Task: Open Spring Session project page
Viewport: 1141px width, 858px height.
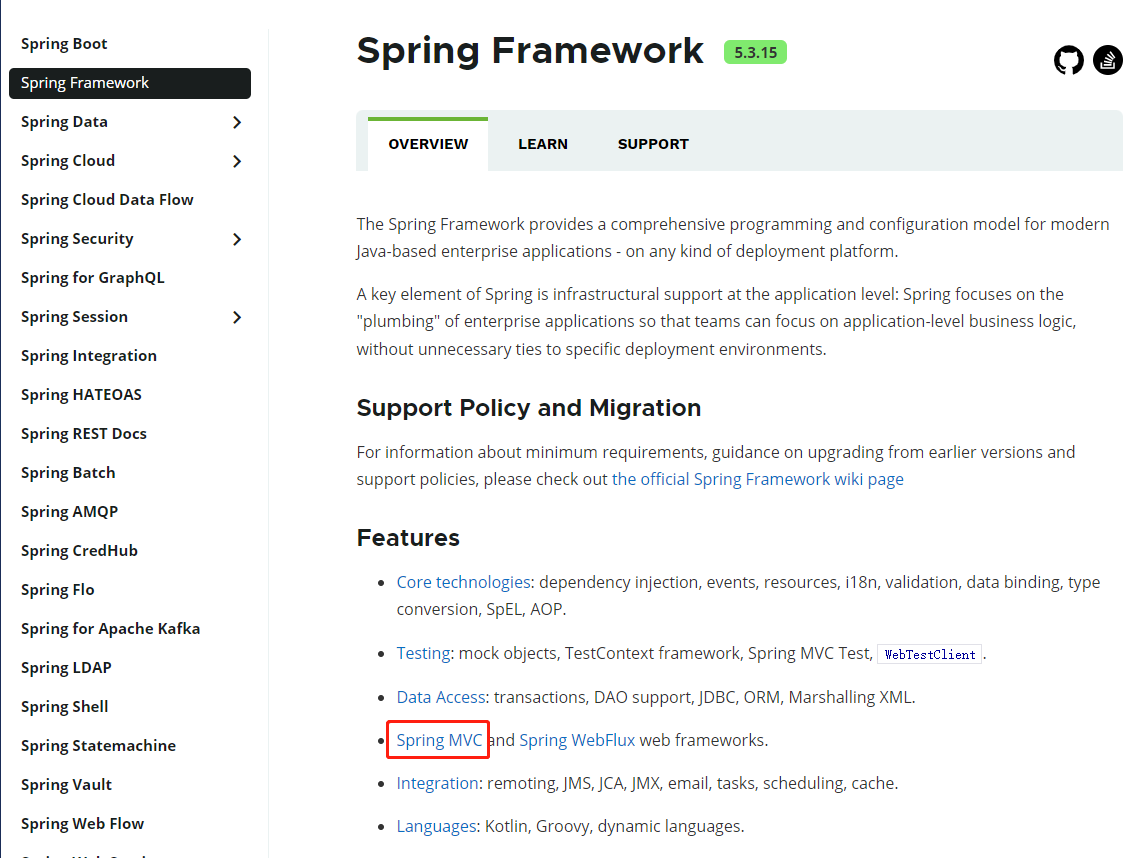Action: tap(74, 317)
